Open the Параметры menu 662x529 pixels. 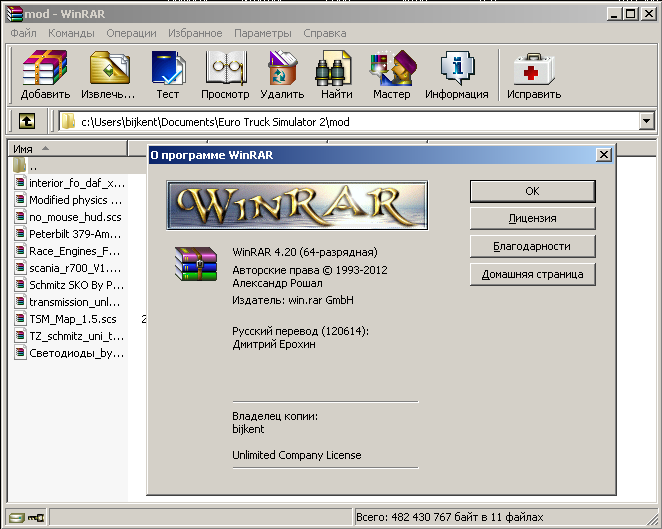point(263,33)
